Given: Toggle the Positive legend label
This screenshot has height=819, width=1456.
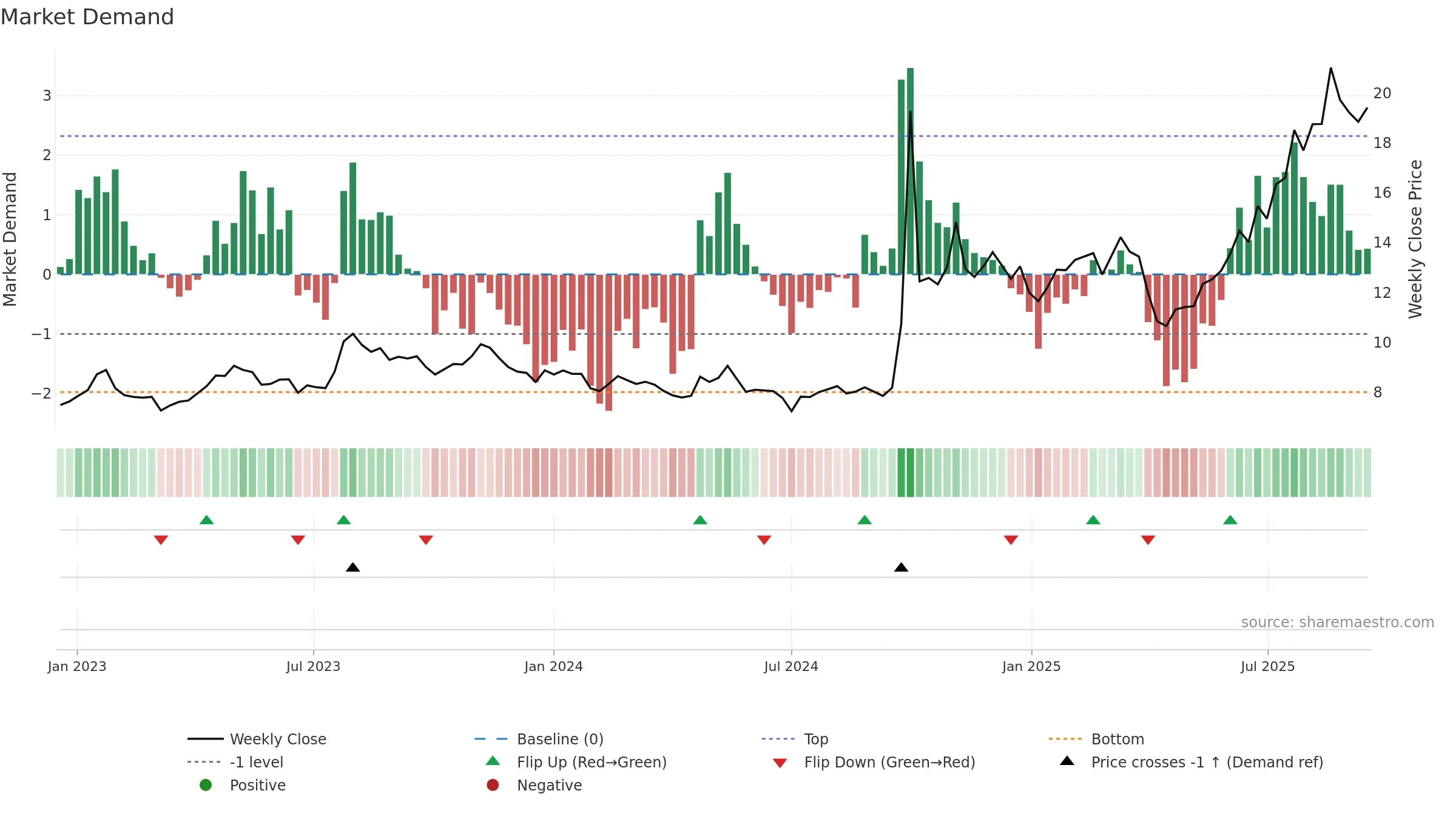Looking at the screenshot, I should (x=258, y=785).
